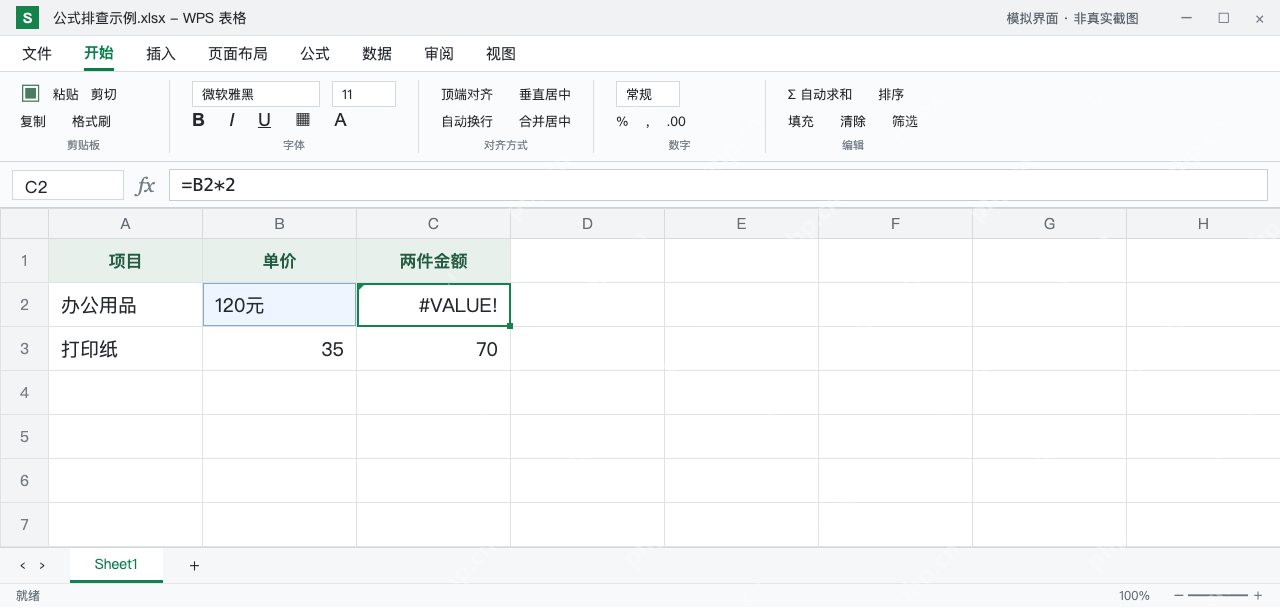Click the 剪切 cut button
1280x608 pixels.
[x=104, y=94]
